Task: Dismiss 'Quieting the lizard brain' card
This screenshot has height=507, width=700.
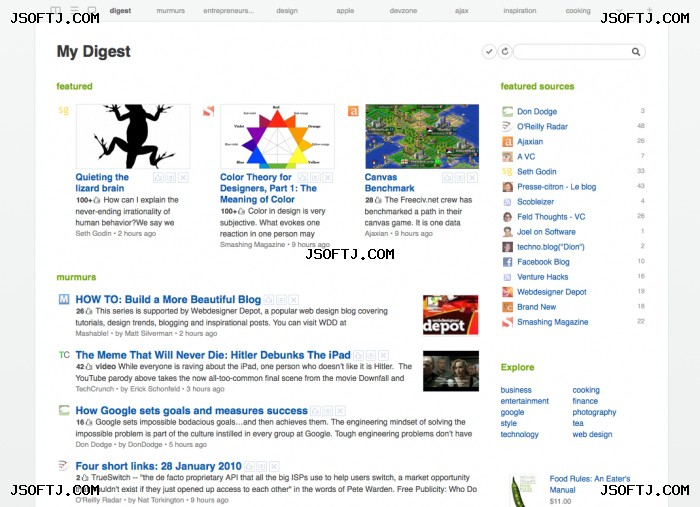Action: [183, 178]
